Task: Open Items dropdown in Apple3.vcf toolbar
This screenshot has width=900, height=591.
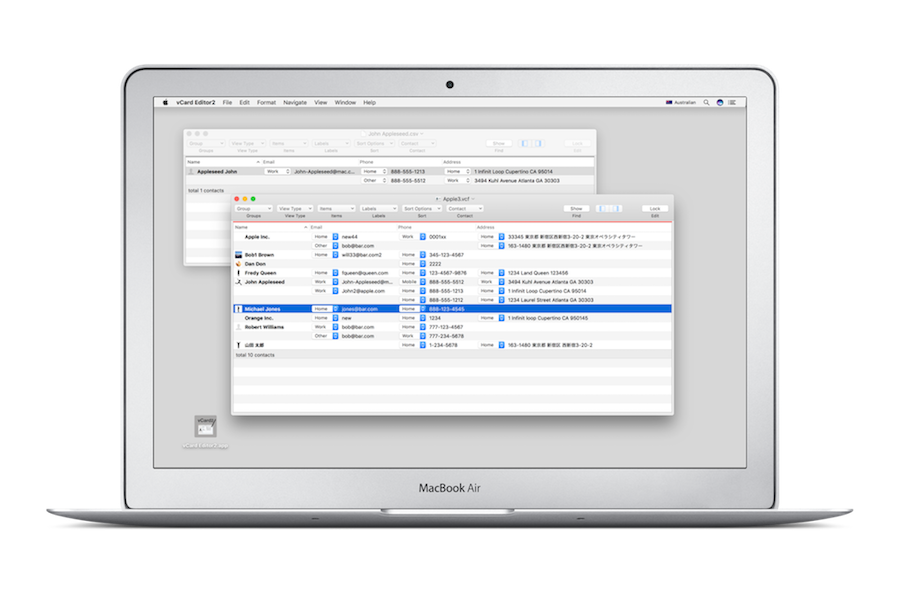Action: [x=336, y=209]
